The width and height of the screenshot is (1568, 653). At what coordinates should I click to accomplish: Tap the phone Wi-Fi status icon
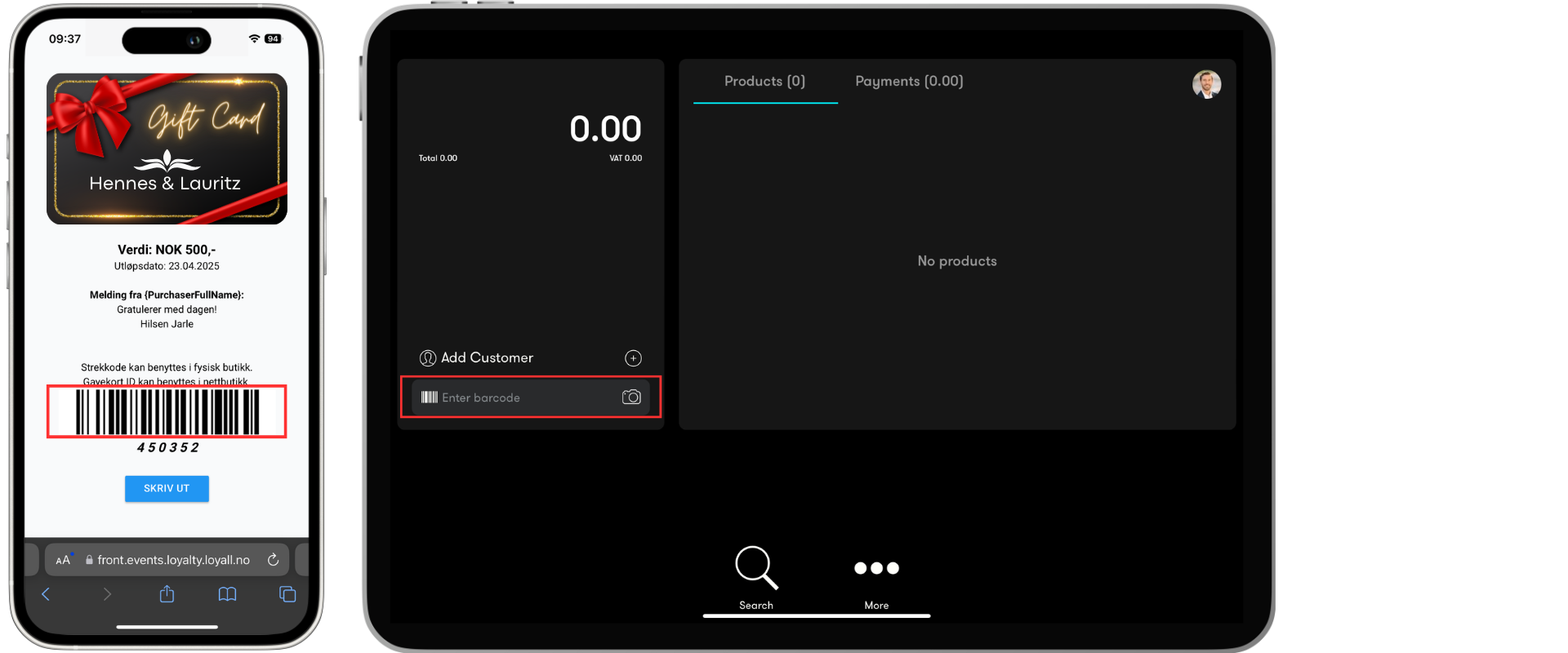click(255, 38)
